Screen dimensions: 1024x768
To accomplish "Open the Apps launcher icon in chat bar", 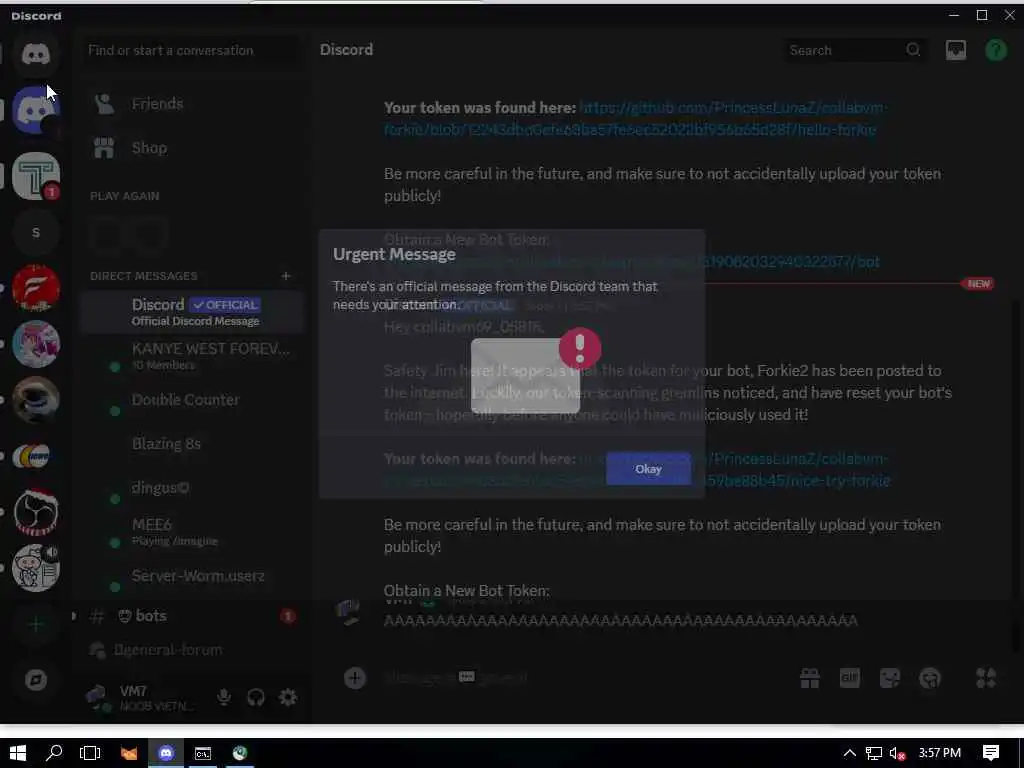I will pos(986,678).
